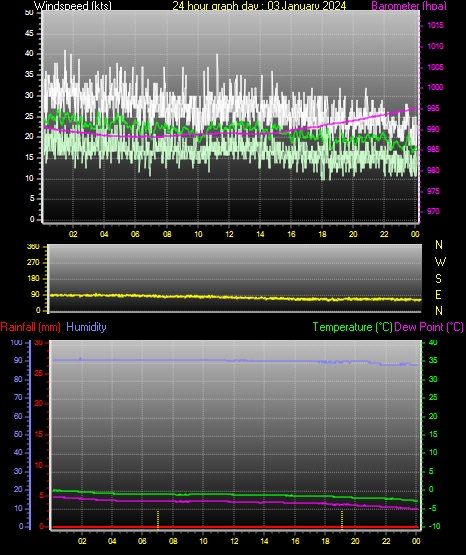Image resolution: width=466 pixels, height=555 pixels.
Task: Click the 22 hour tick on bottom chart
Action: tap(386, 541)
